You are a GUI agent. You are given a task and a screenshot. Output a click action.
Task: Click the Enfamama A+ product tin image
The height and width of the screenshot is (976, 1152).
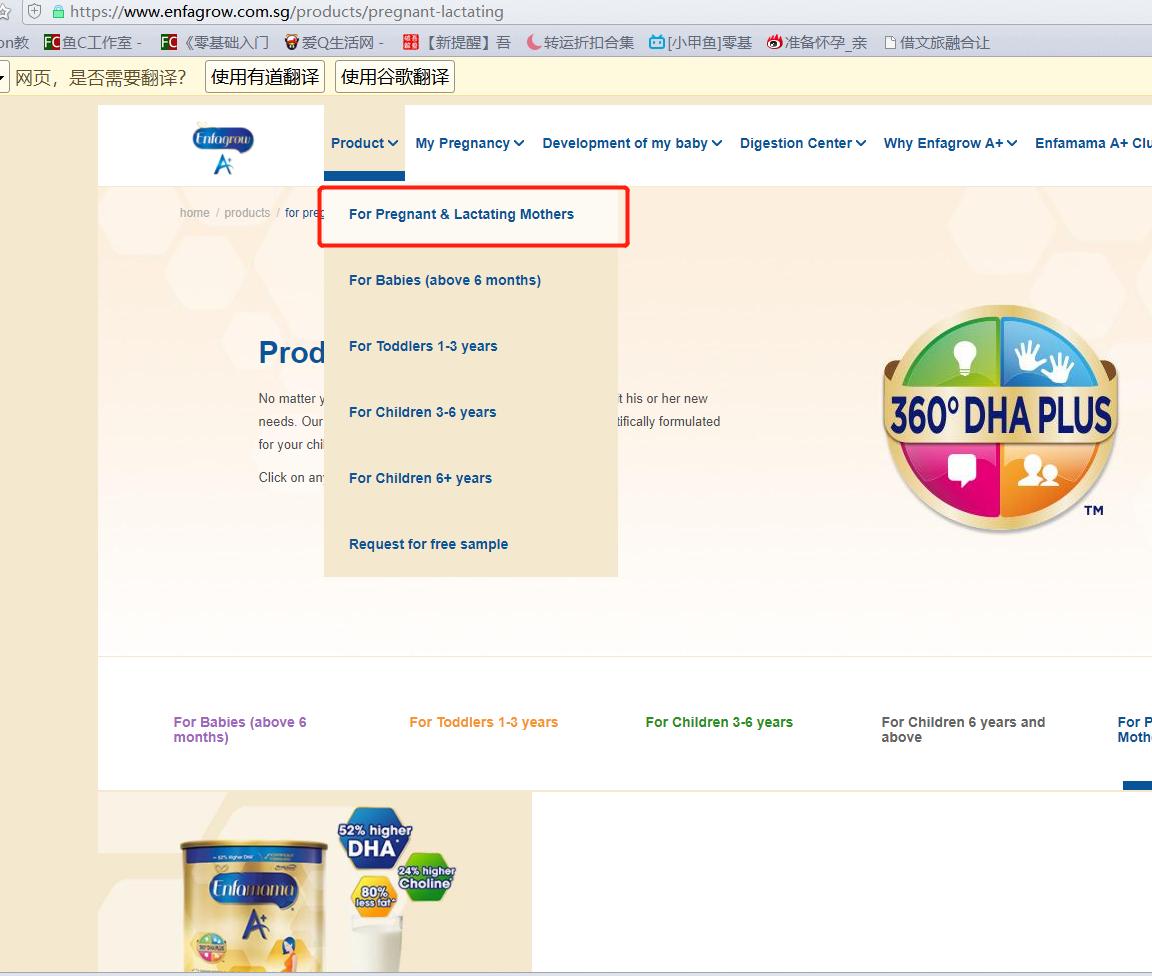click(x=253, y=908)
